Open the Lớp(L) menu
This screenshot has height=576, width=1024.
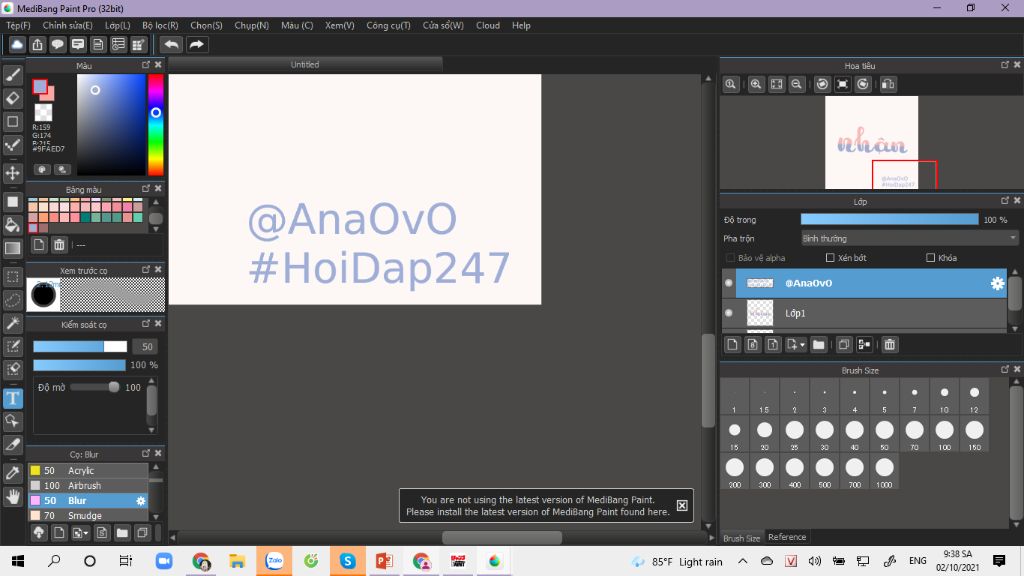(x=118, y=25)
